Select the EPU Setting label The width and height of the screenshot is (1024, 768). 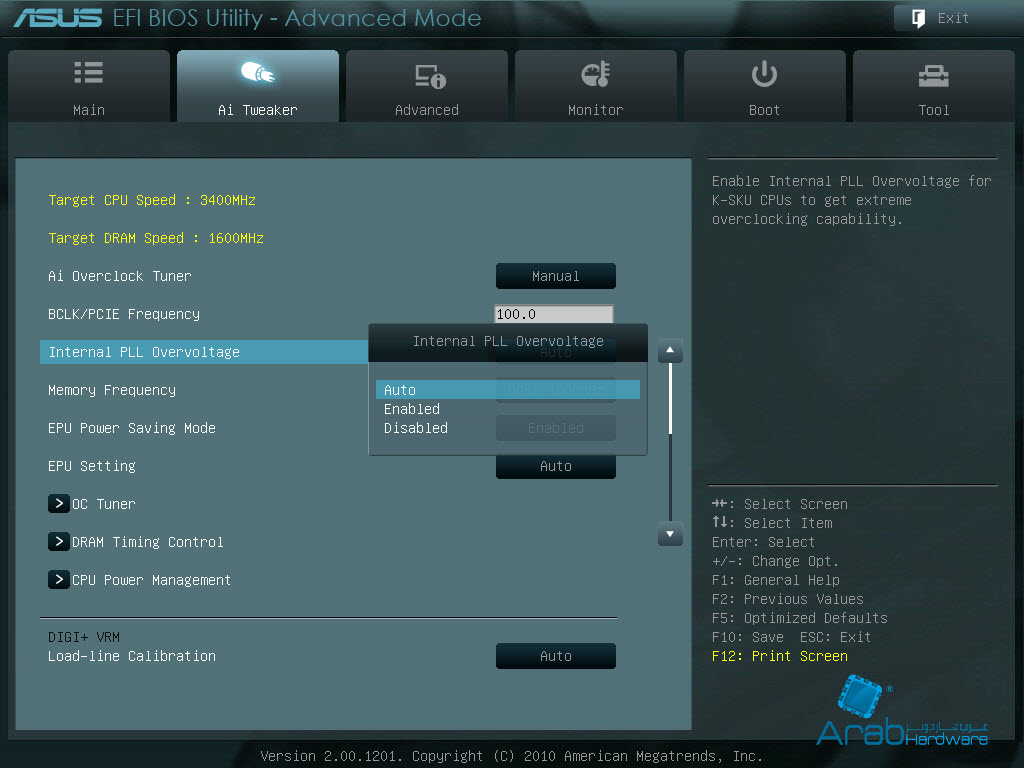[91, 466]
